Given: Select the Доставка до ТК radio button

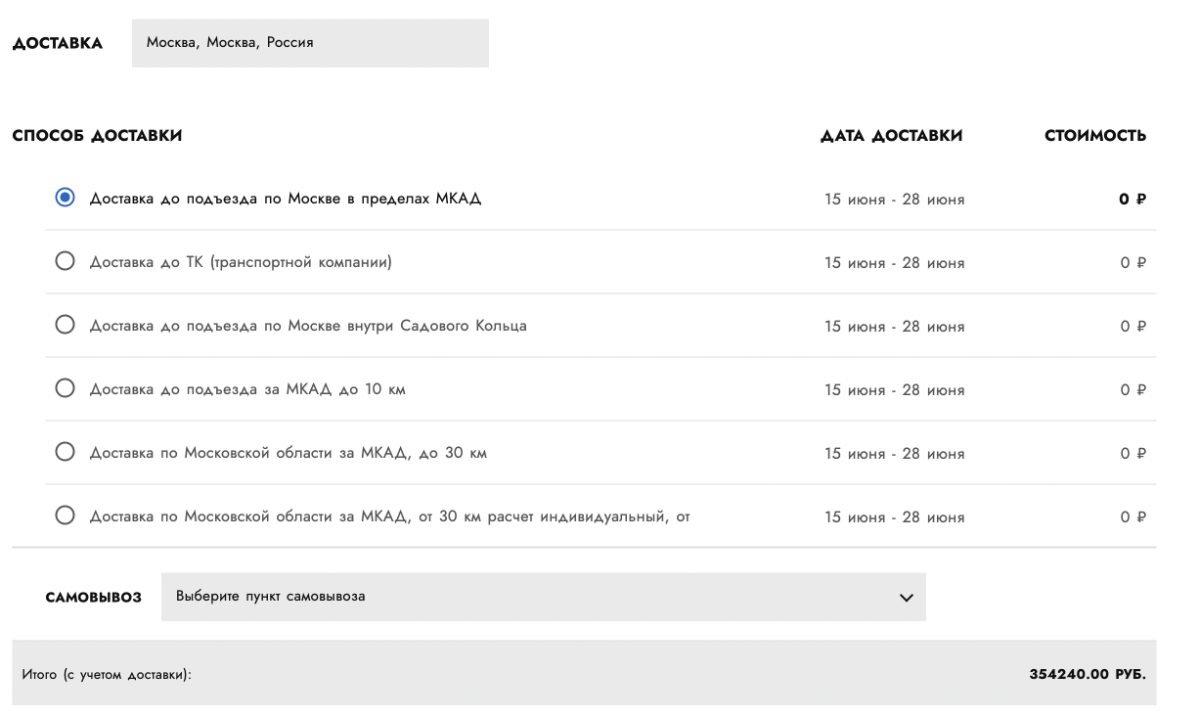Looking at the screenshot, I should pyautogui.click(x=65, y=262).
